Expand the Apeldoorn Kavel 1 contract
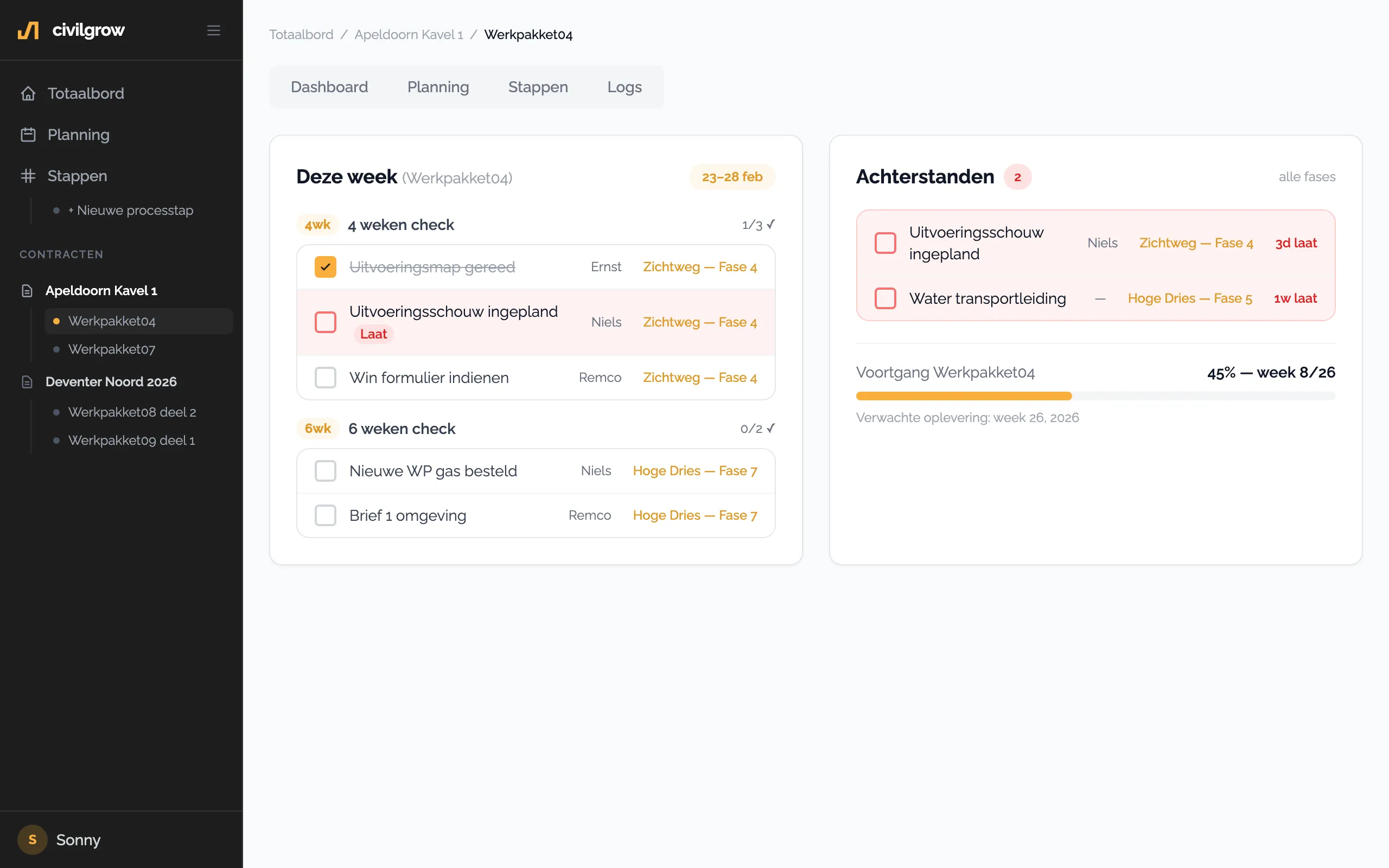The height and width of the screenshot is (868, 1389). tap(101, 290)
